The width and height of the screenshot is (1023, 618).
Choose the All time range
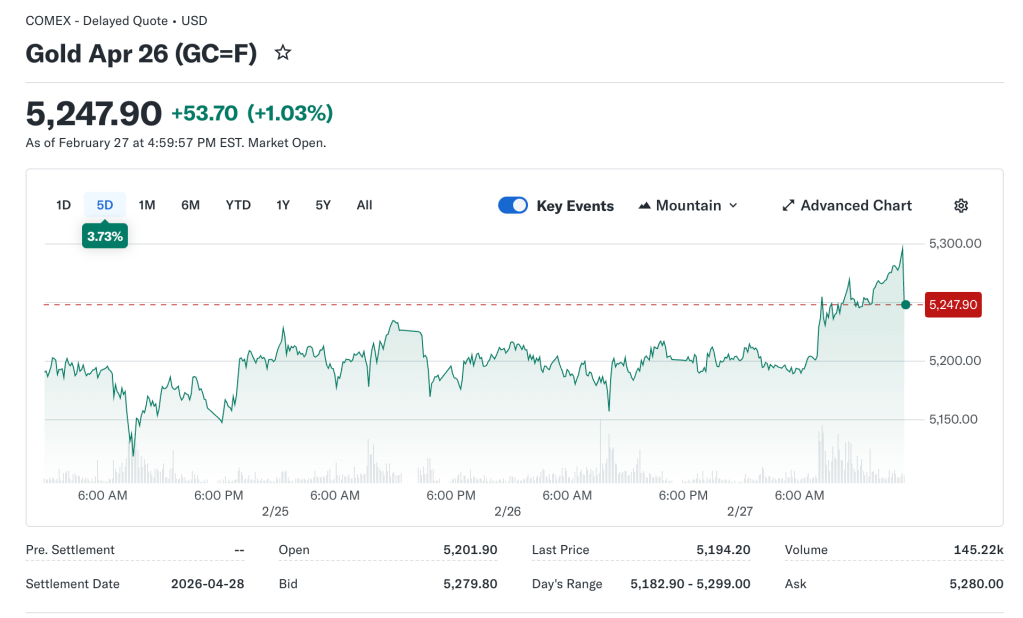[364, 205]
